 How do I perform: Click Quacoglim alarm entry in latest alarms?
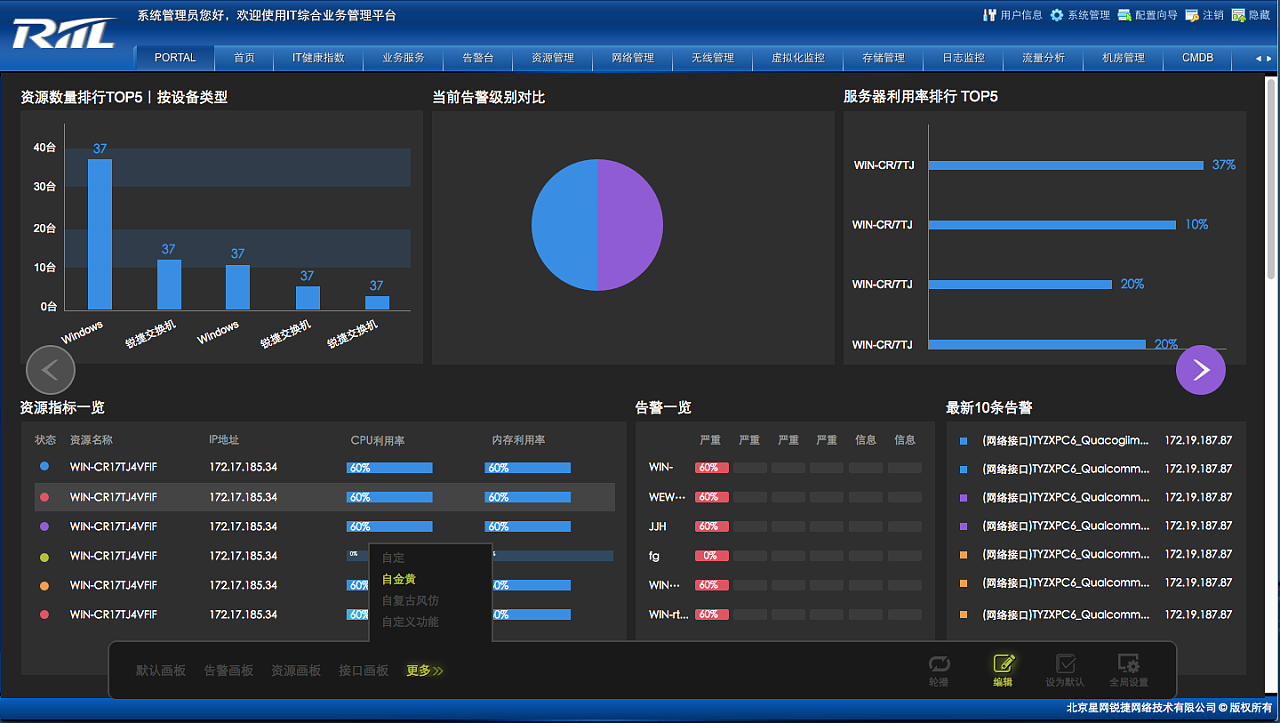tap(1066, 440)
